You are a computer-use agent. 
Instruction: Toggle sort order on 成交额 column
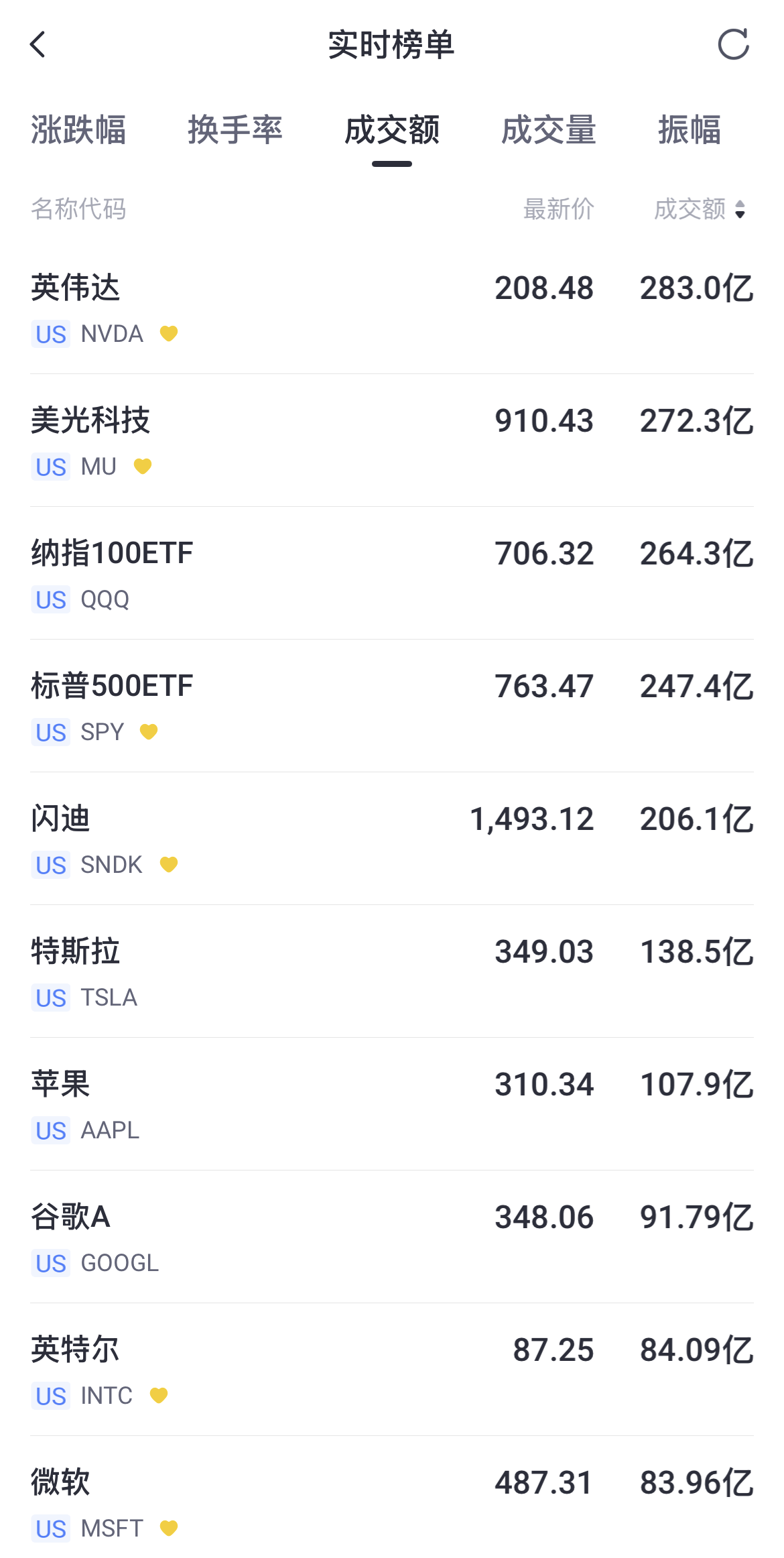[x=700, y=209]
